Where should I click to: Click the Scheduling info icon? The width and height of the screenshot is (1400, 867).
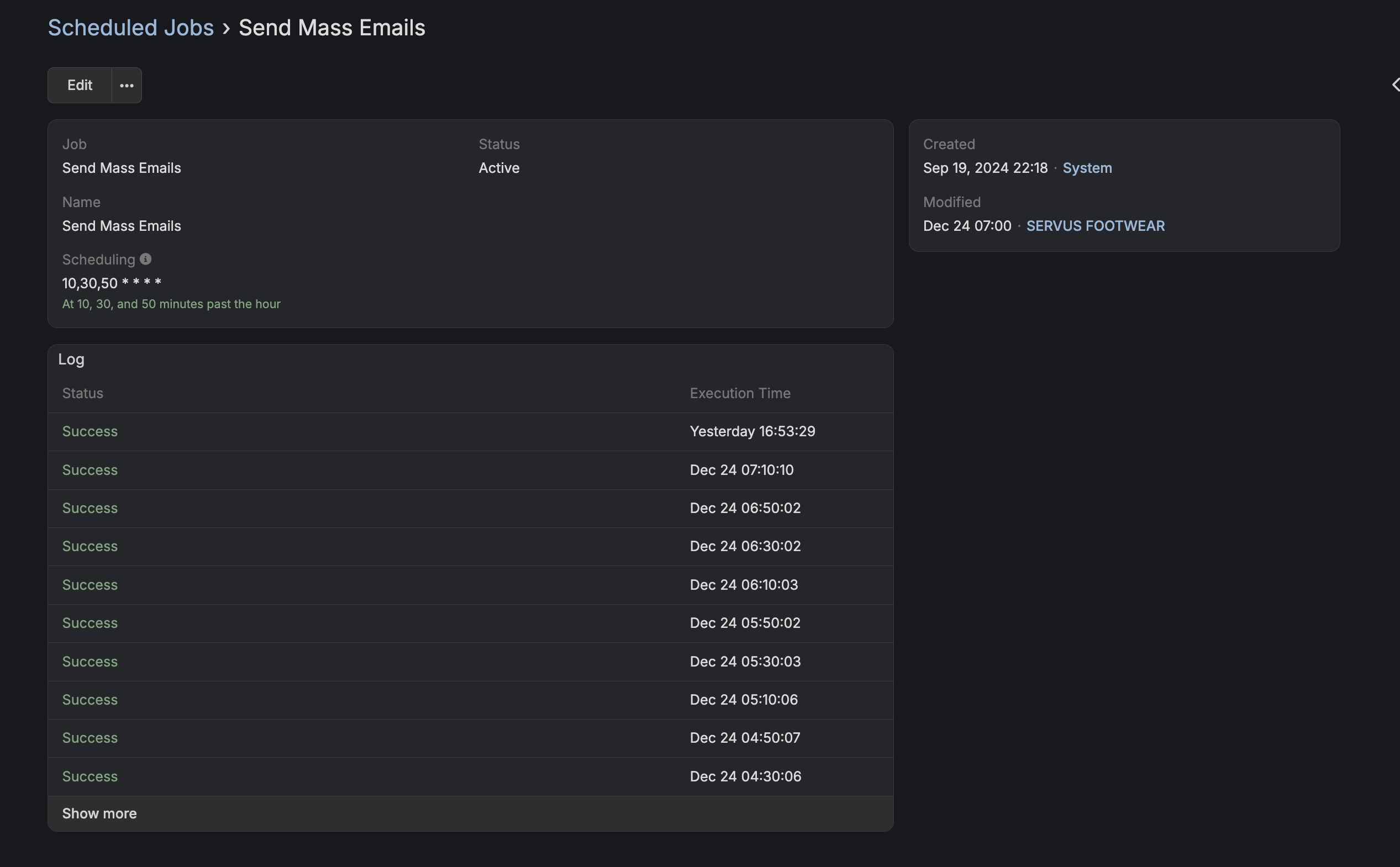pos(146,259)
